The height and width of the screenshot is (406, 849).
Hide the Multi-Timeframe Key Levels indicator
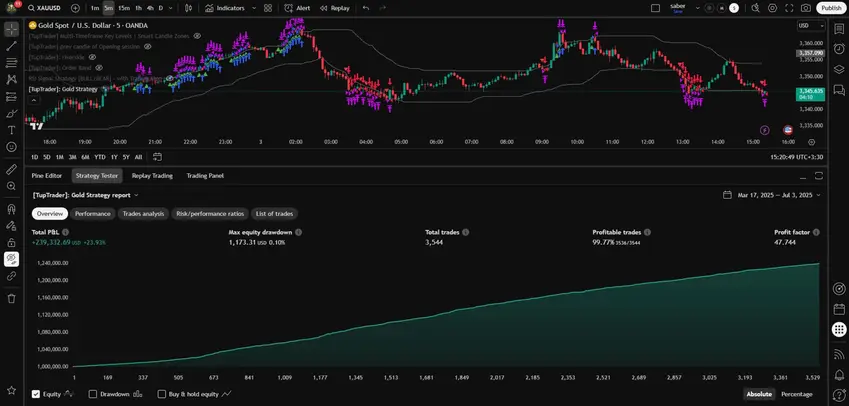197,35
